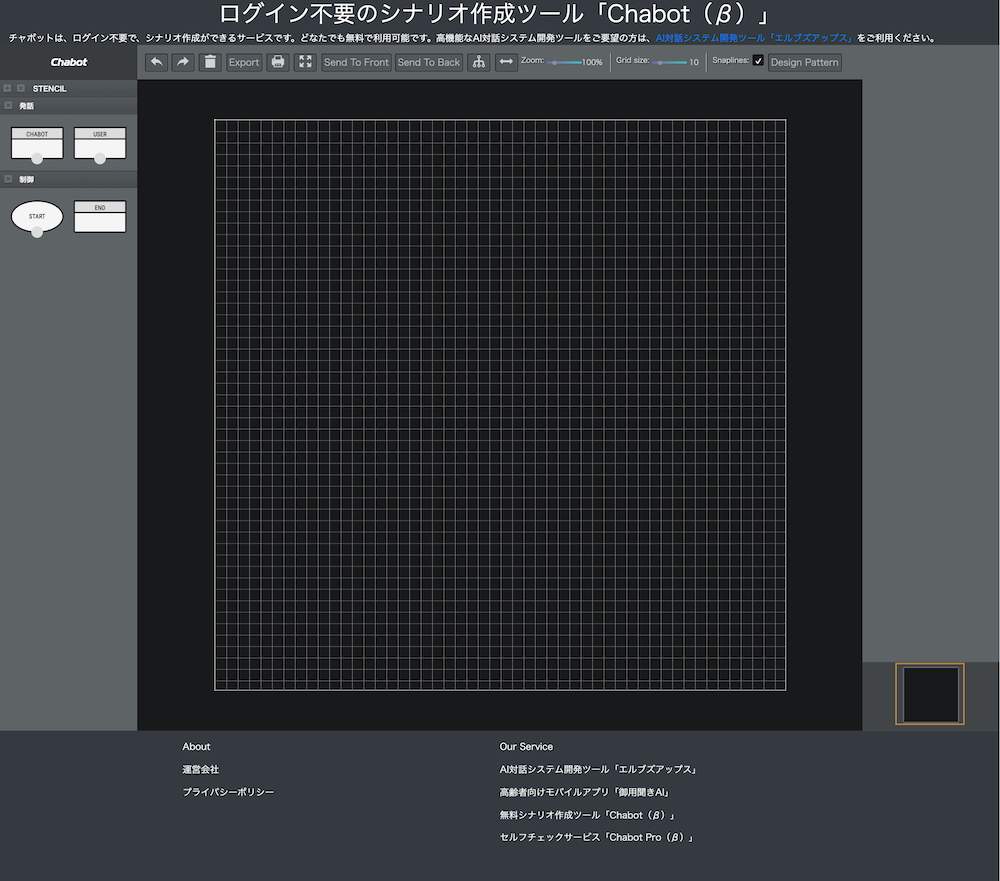Collapse all groups with the STENCIL x icon
The image size is (1000, 881).
pos(21,88)
